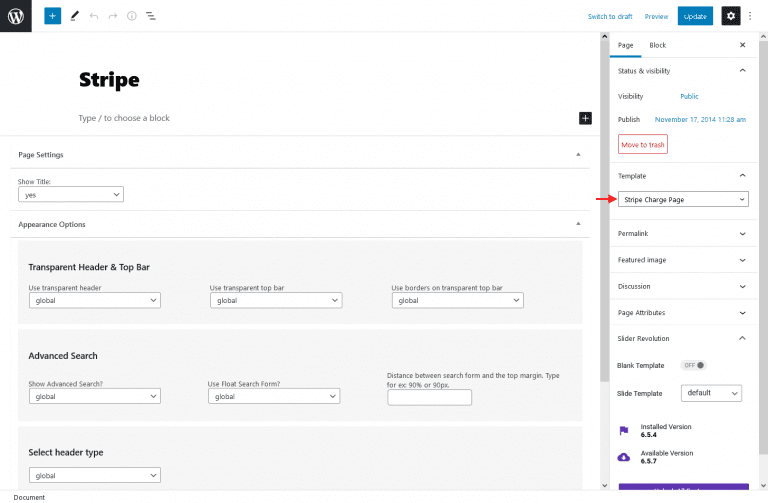Screen dimensions: 768x503
Task: Click the search form distance input field
Action: coord(430,397)
